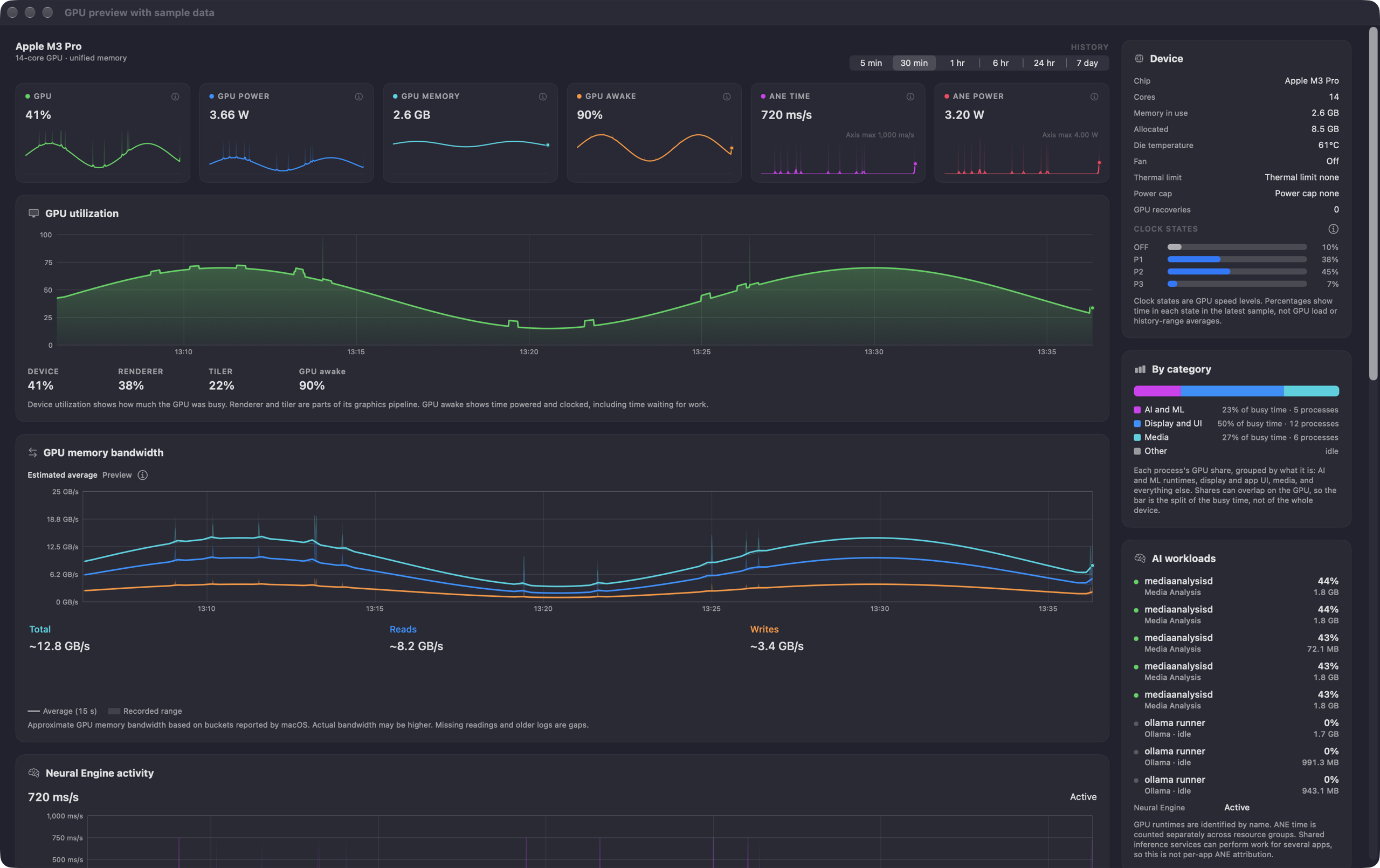Click the blue Display and UI bar segment
The width and height of the screenshot is (1380, 868).
tap(1232, 391)
